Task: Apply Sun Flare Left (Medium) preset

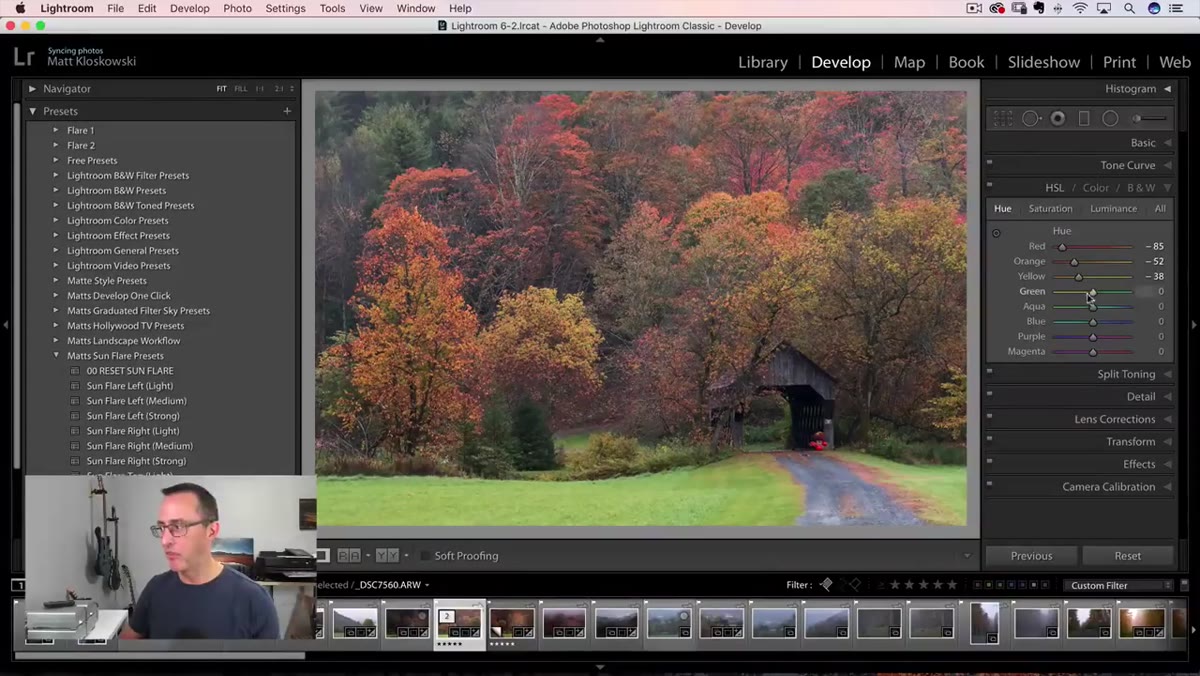Action: coord(136,401)
